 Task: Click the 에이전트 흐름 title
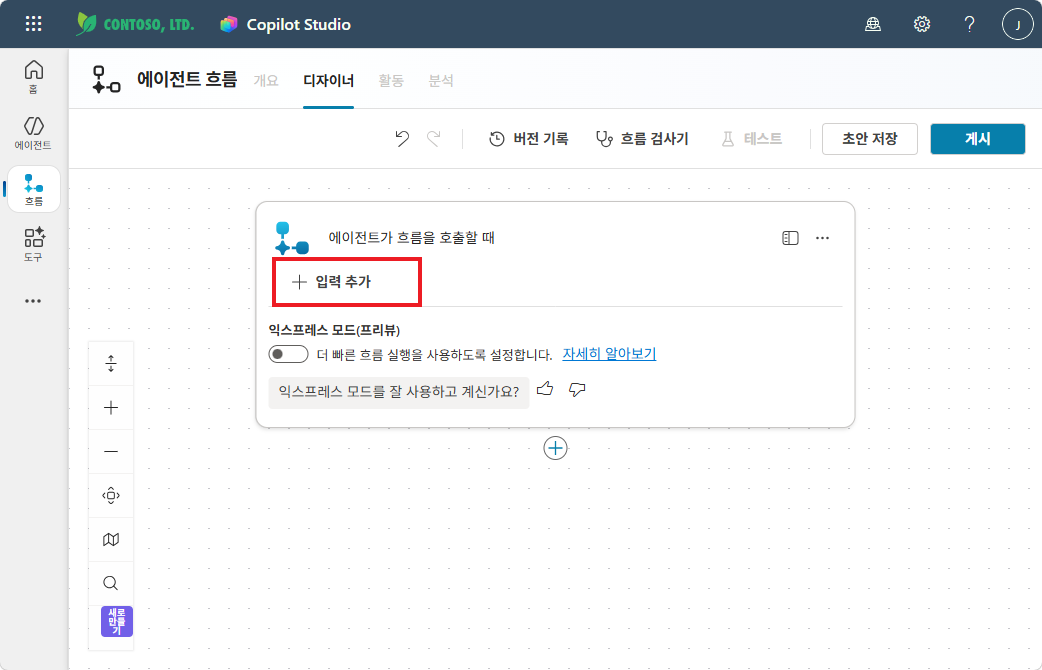(x=187, y=79)
